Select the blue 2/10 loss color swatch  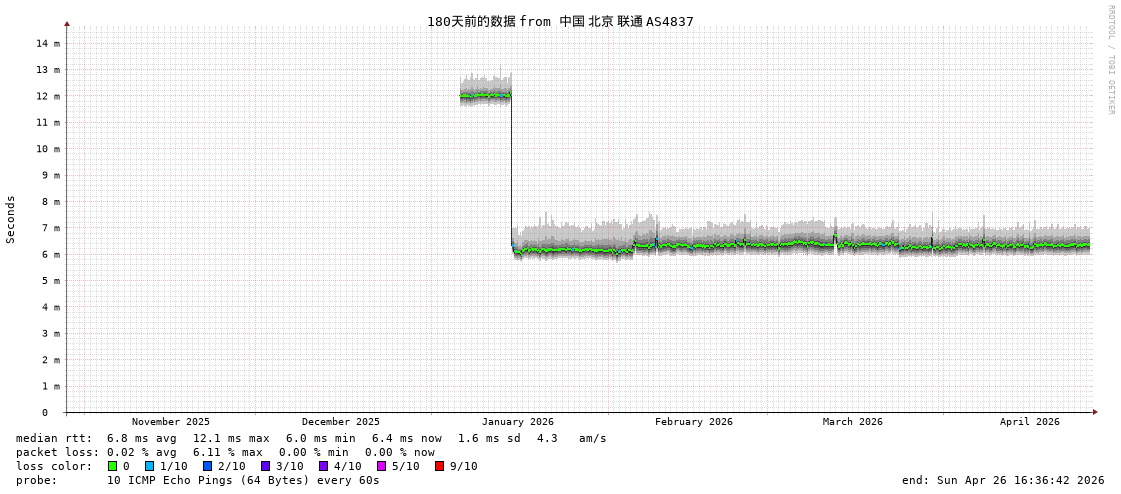coord(207,466)
